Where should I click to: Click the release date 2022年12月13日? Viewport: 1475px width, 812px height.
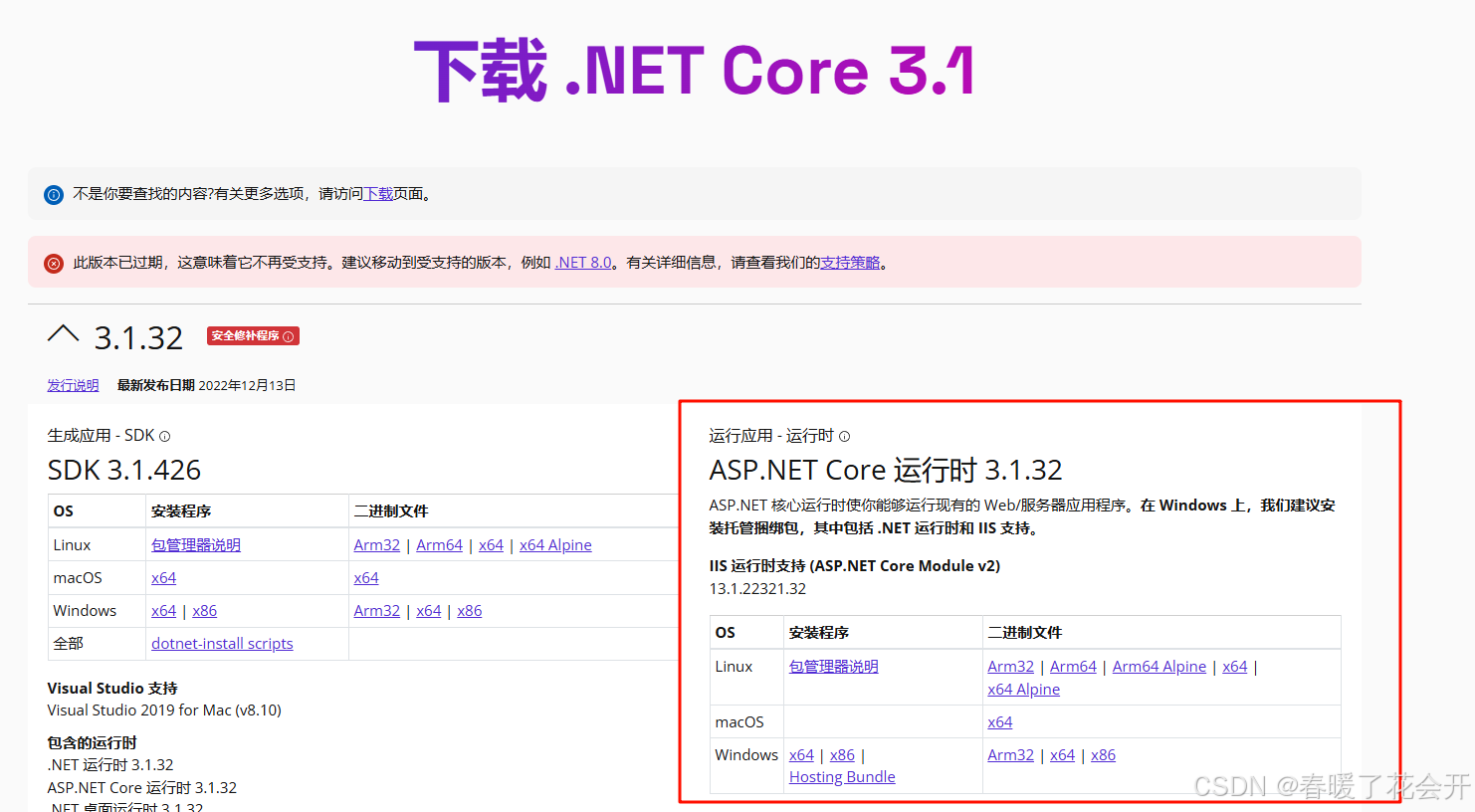pyautogui.click(x=247, y=385)
